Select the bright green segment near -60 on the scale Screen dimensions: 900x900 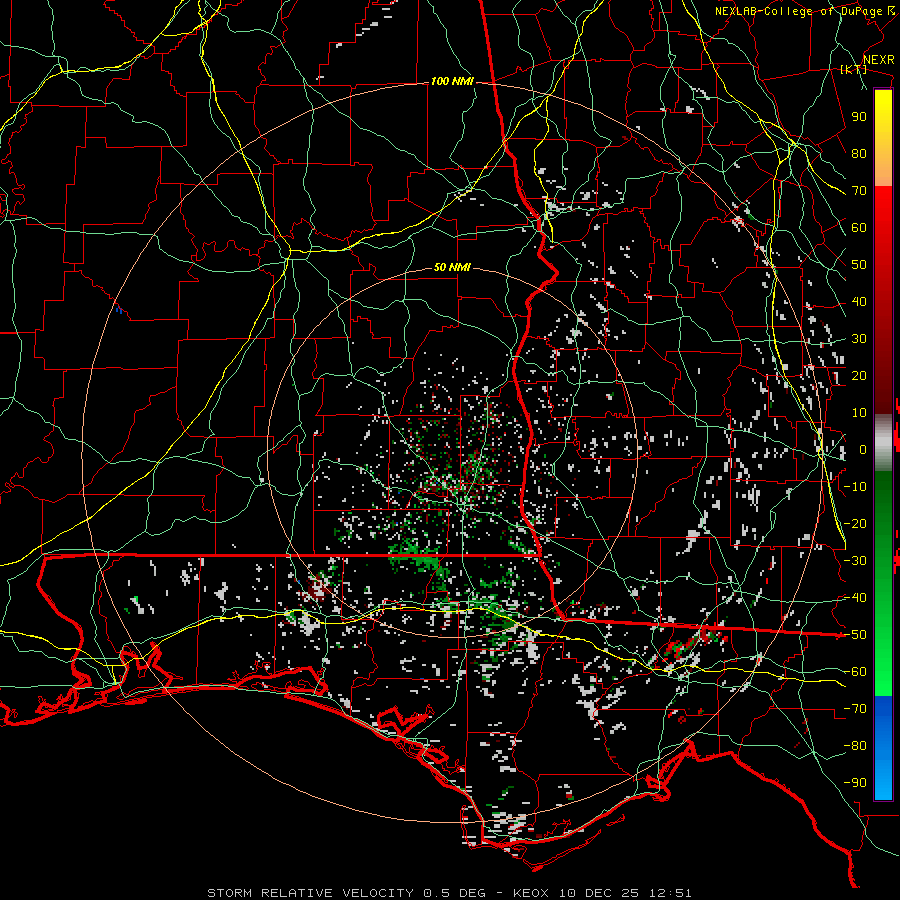click(x=883, y=660)
